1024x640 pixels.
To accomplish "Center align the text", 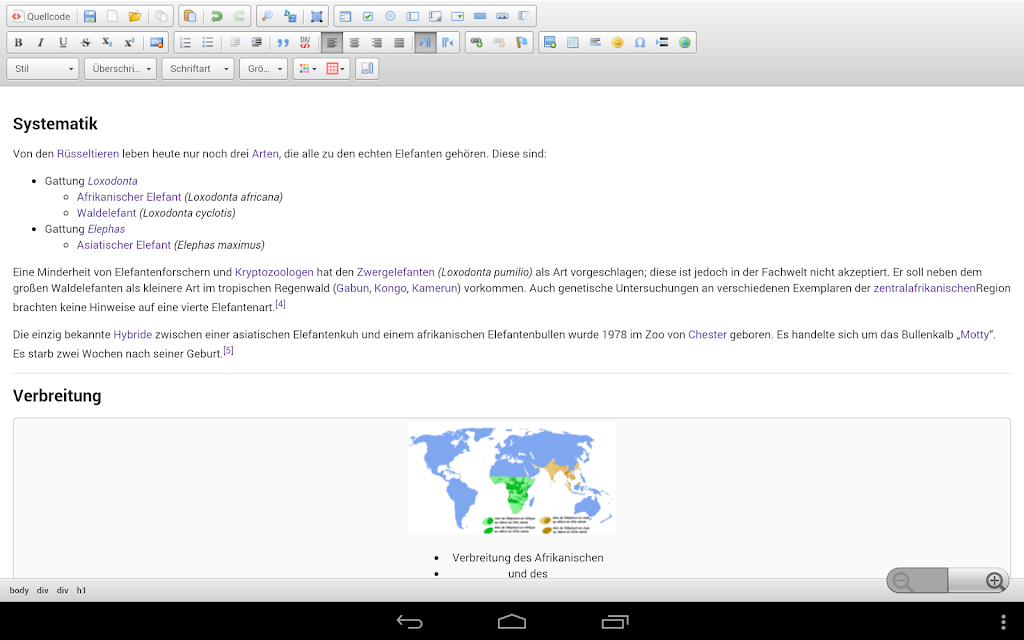I will tap(355, 42).
